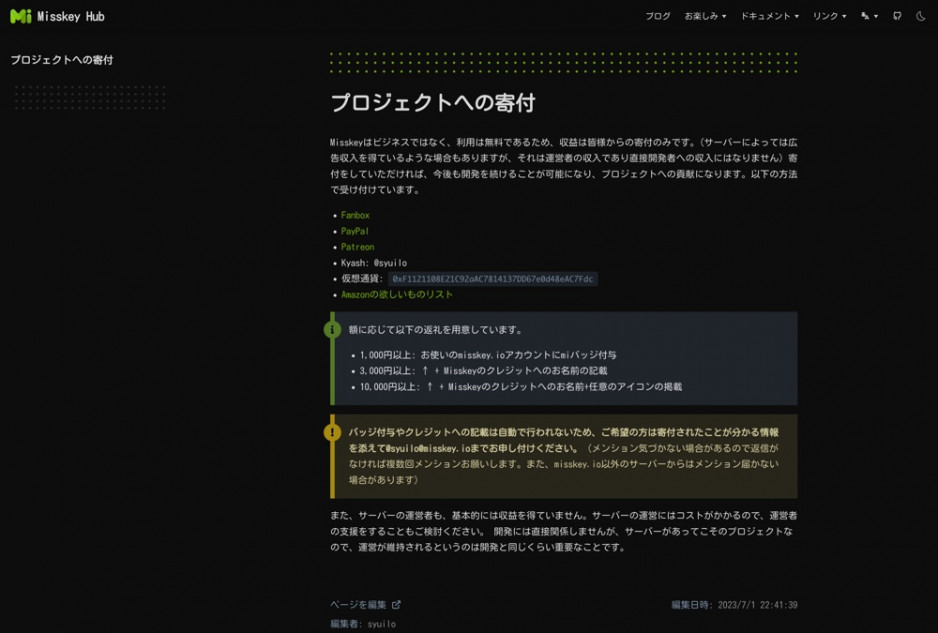Open the language translation selector
The height and width of the screenshot is (633, 938).
869,16
